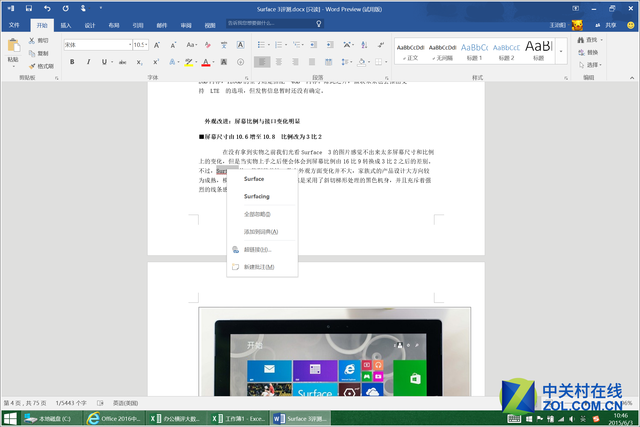Apply phonetic guide to text
640x427 pixels.
point(224,45)
